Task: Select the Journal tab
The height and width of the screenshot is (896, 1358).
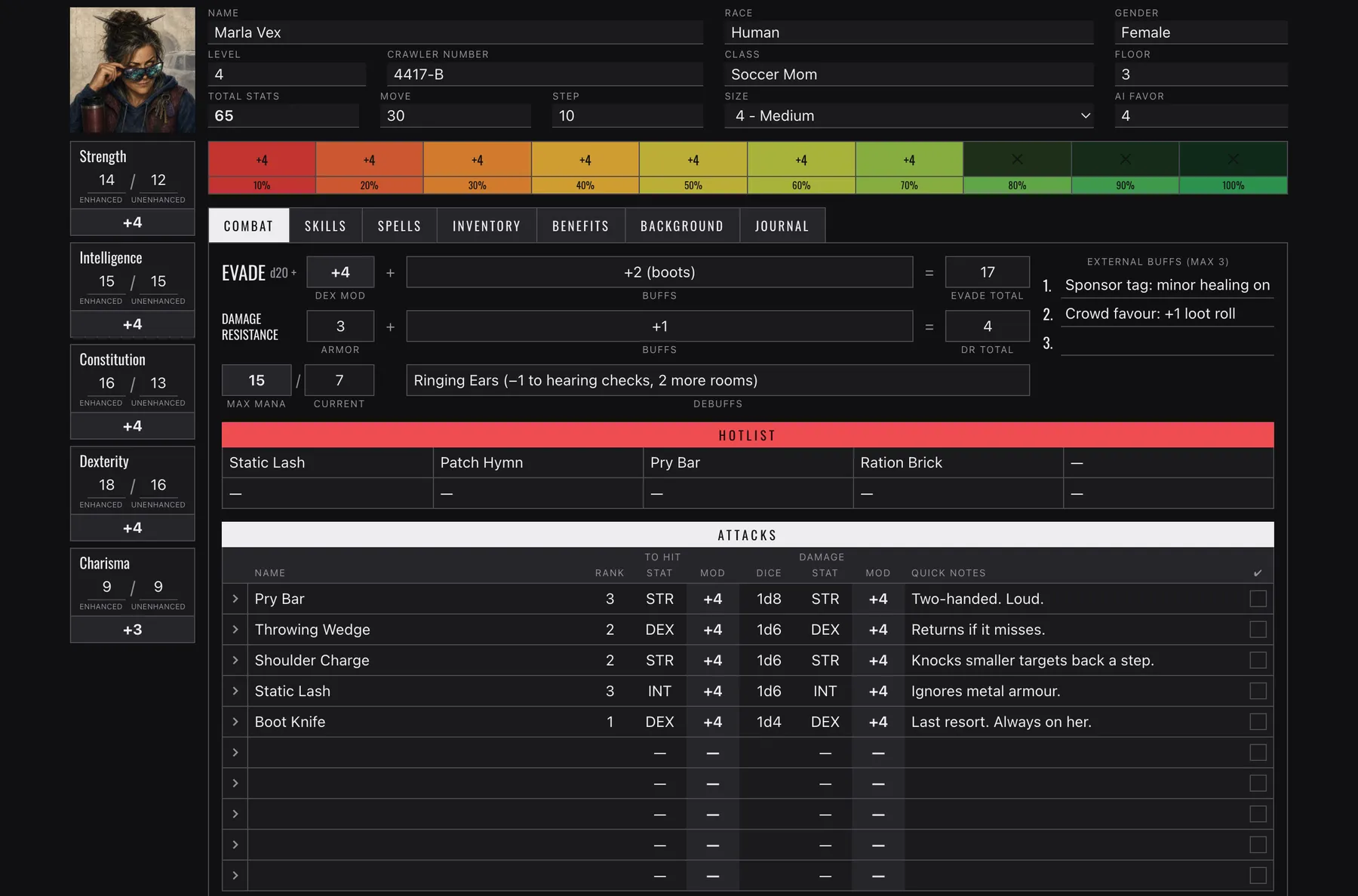Action: [x=782, y=226]
